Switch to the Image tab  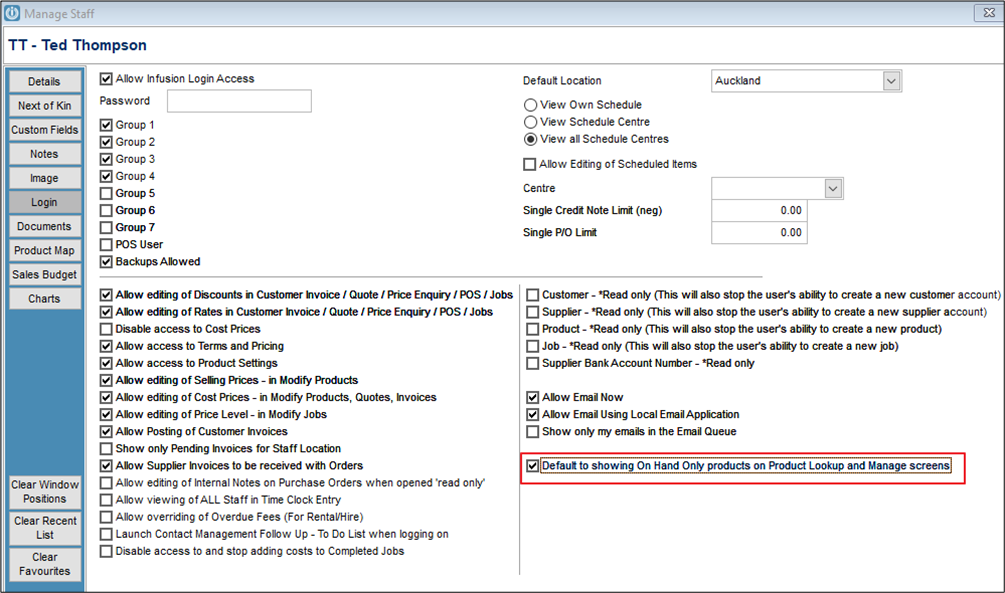[x=44, y=178]
